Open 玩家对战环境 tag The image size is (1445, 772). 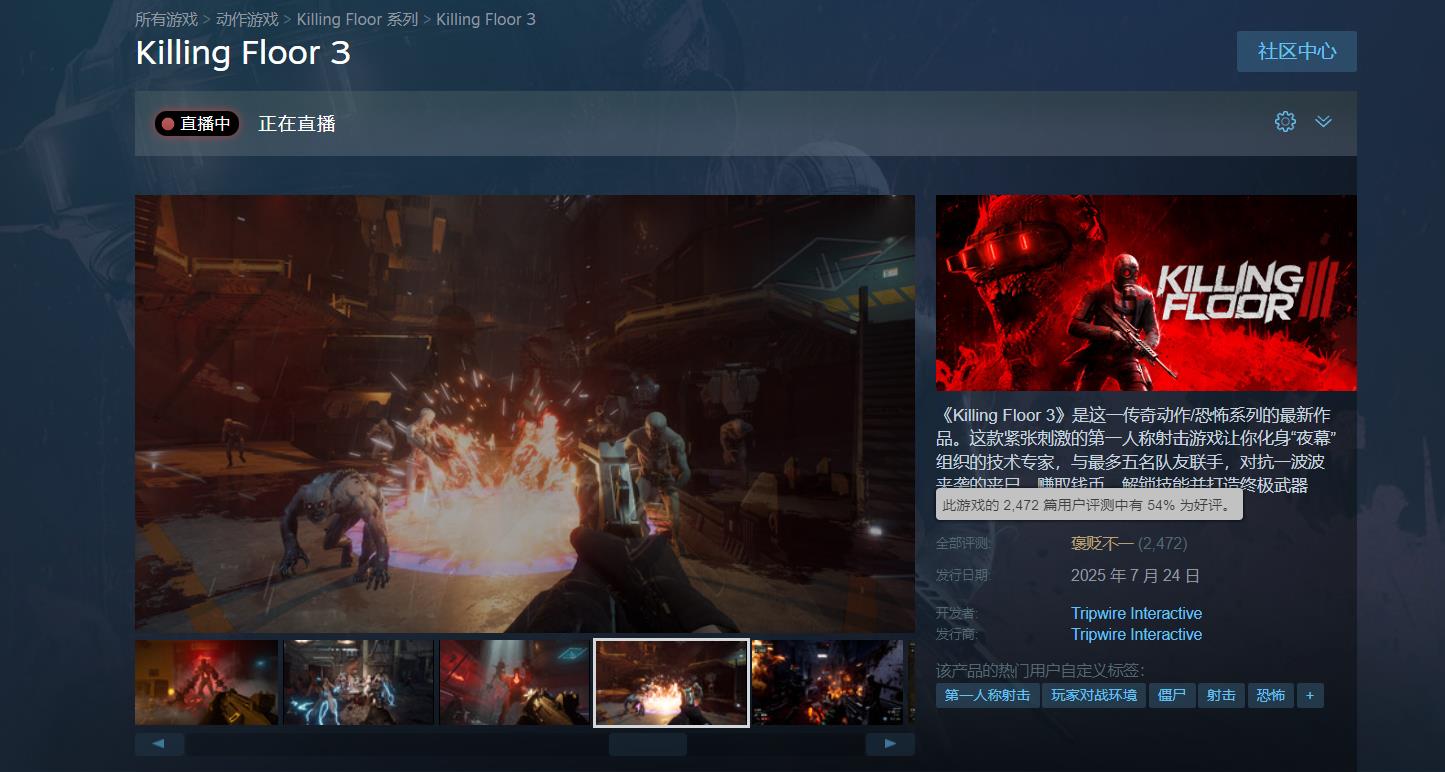(x=1094, y=695)
